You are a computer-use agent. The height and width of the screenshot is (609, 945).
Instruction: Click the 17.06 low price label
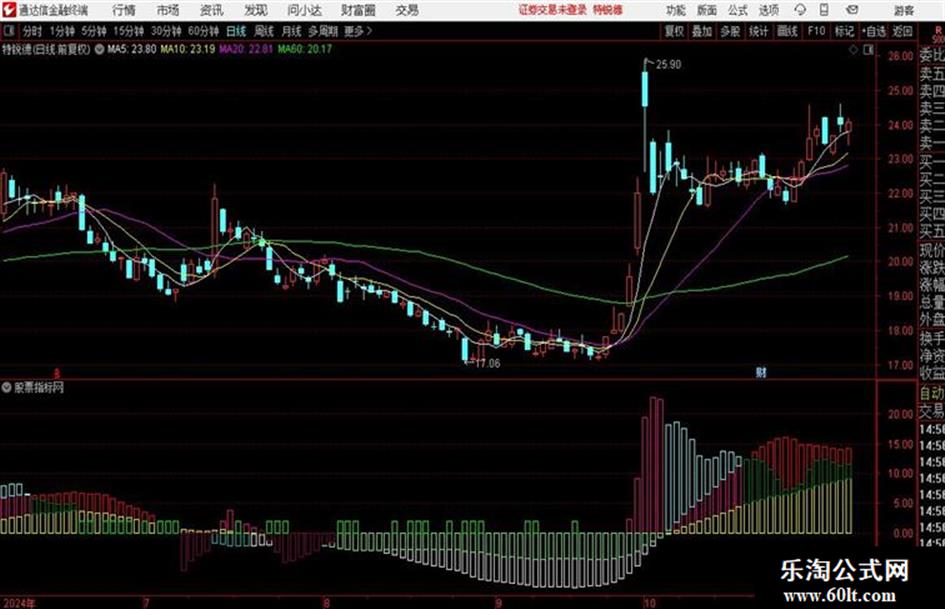488,364
